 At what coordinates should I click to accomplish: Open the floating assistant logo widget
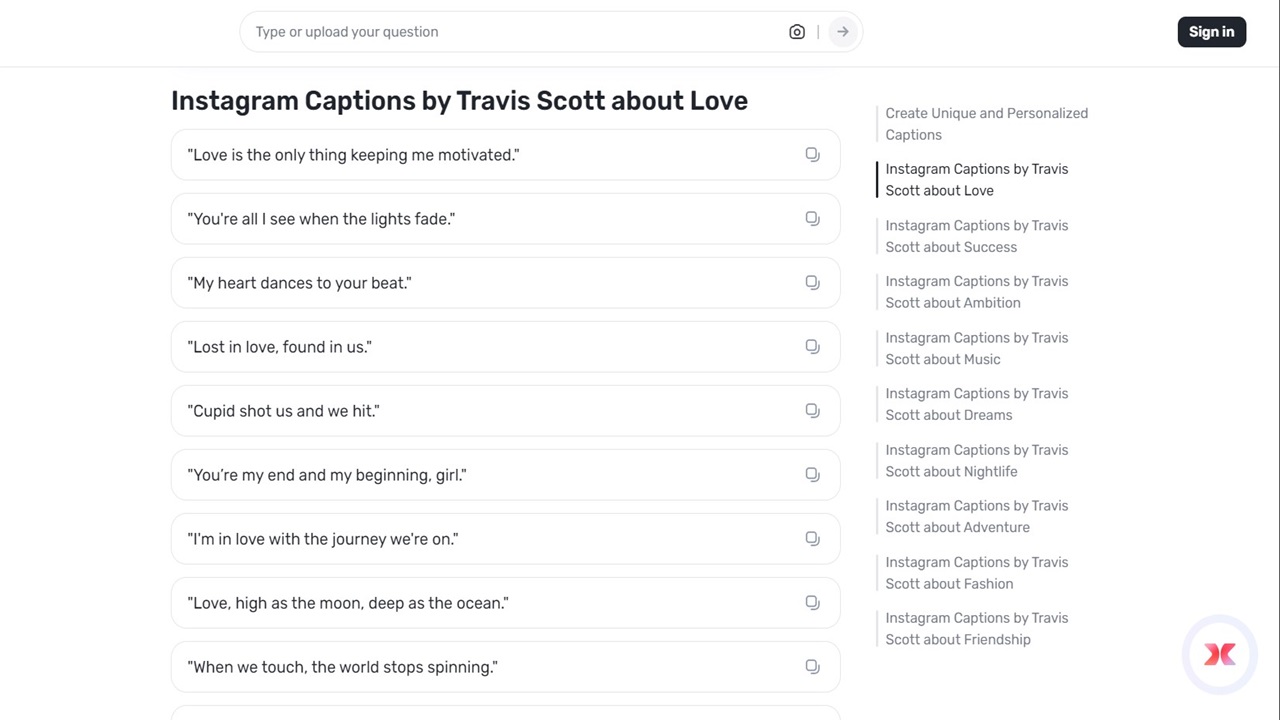coord(1220,654)
